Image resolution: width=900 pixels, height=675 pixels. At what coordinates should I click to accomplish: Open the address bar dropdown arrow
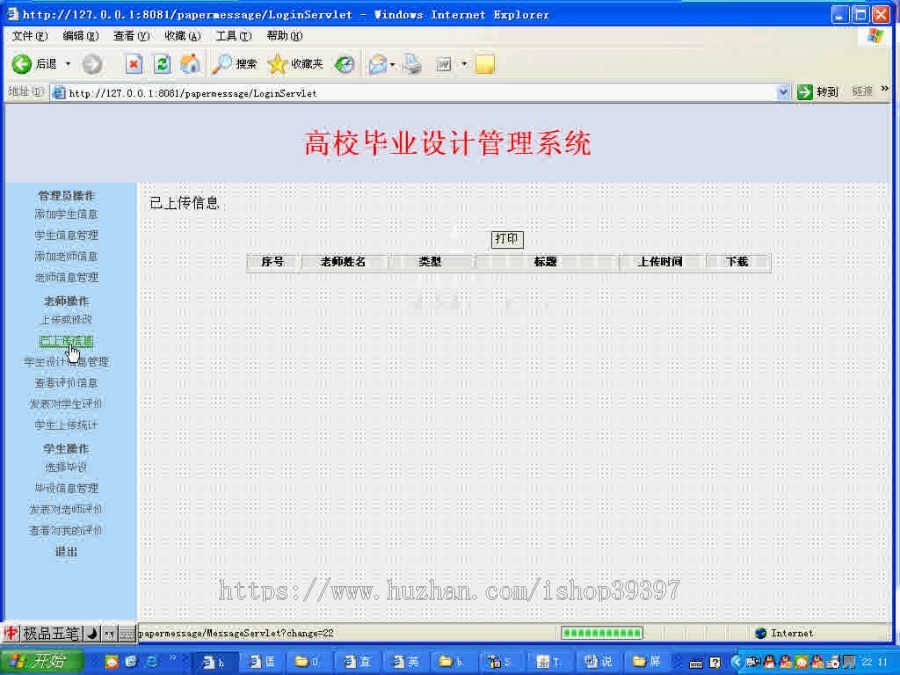[x=783, y=92]
